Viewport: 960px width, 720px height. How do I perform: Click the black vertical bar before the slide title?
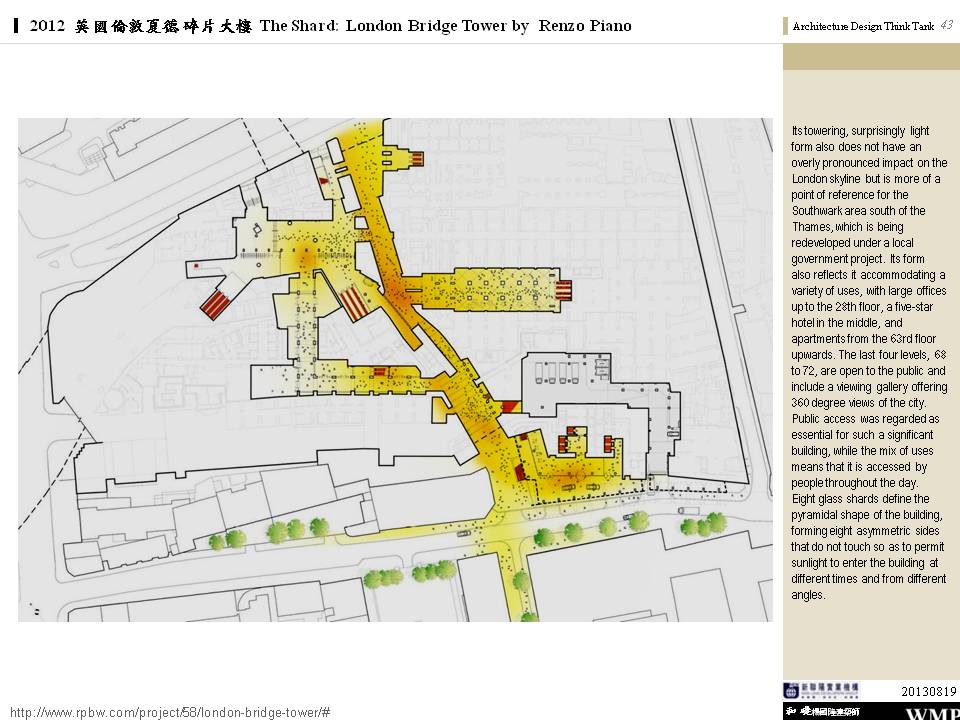coord(17,26)
